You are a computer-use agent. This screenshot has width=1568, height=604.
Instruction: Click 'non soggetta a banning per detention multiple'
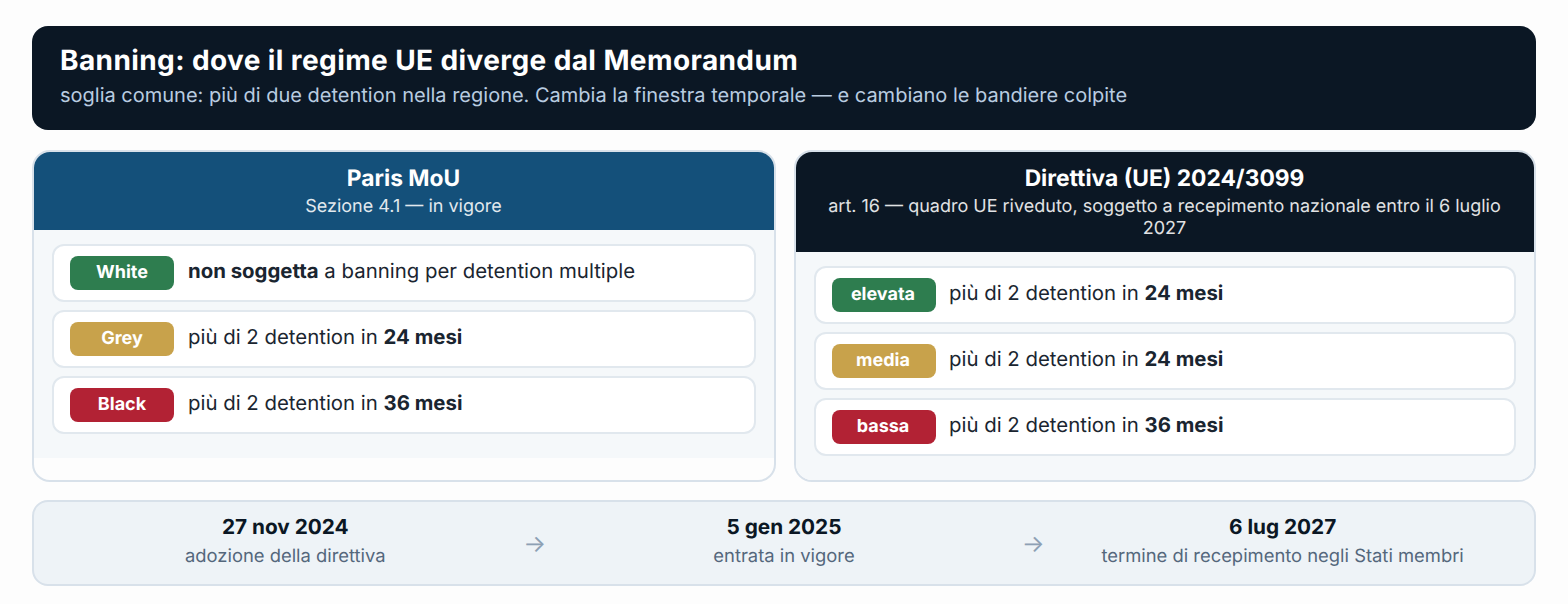[411, 271]
